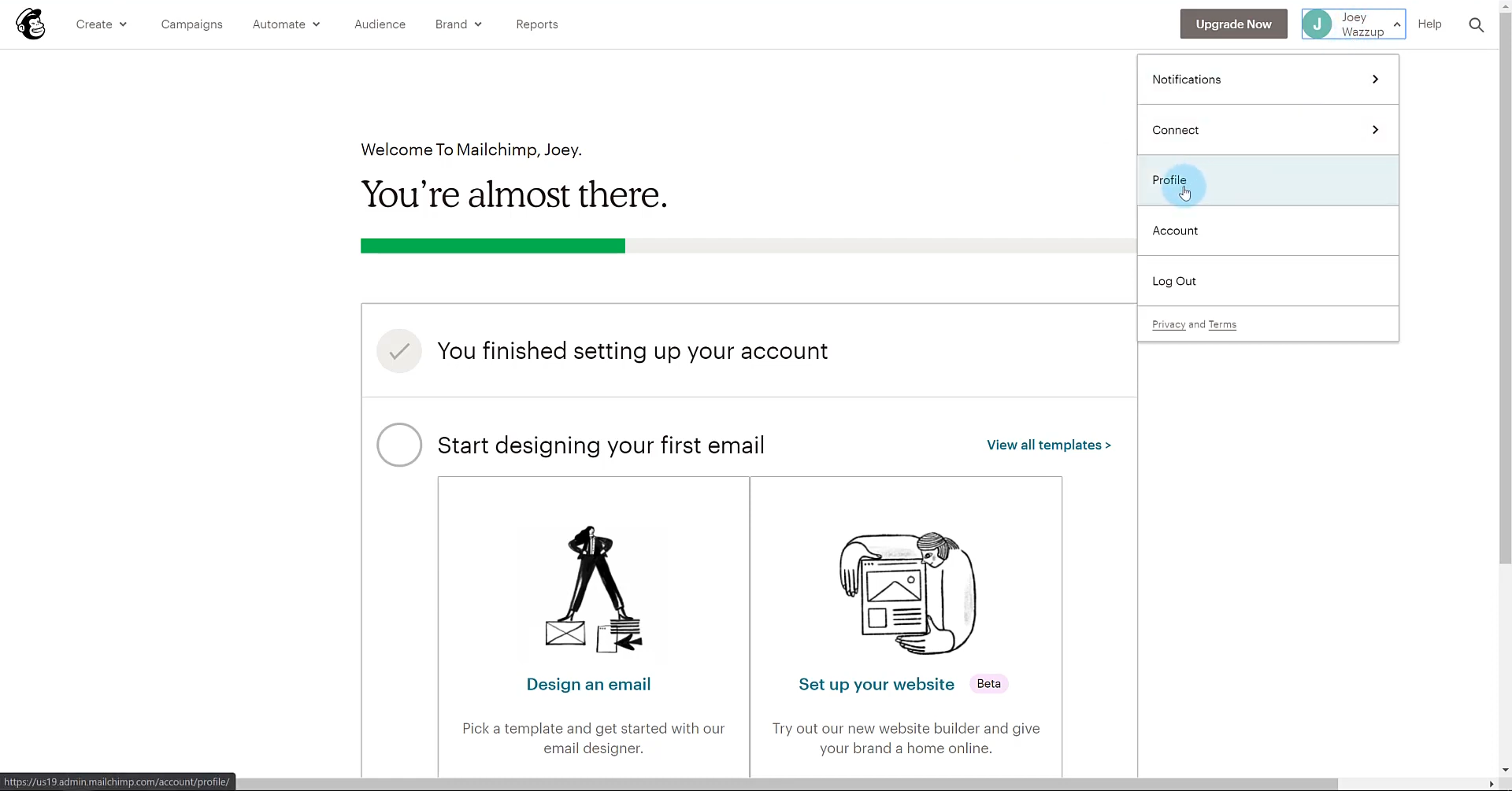Click 'Welcome To Mailchimp, Joey.' text
This screenshot has width=1512, height=791.
click(471, 150)
